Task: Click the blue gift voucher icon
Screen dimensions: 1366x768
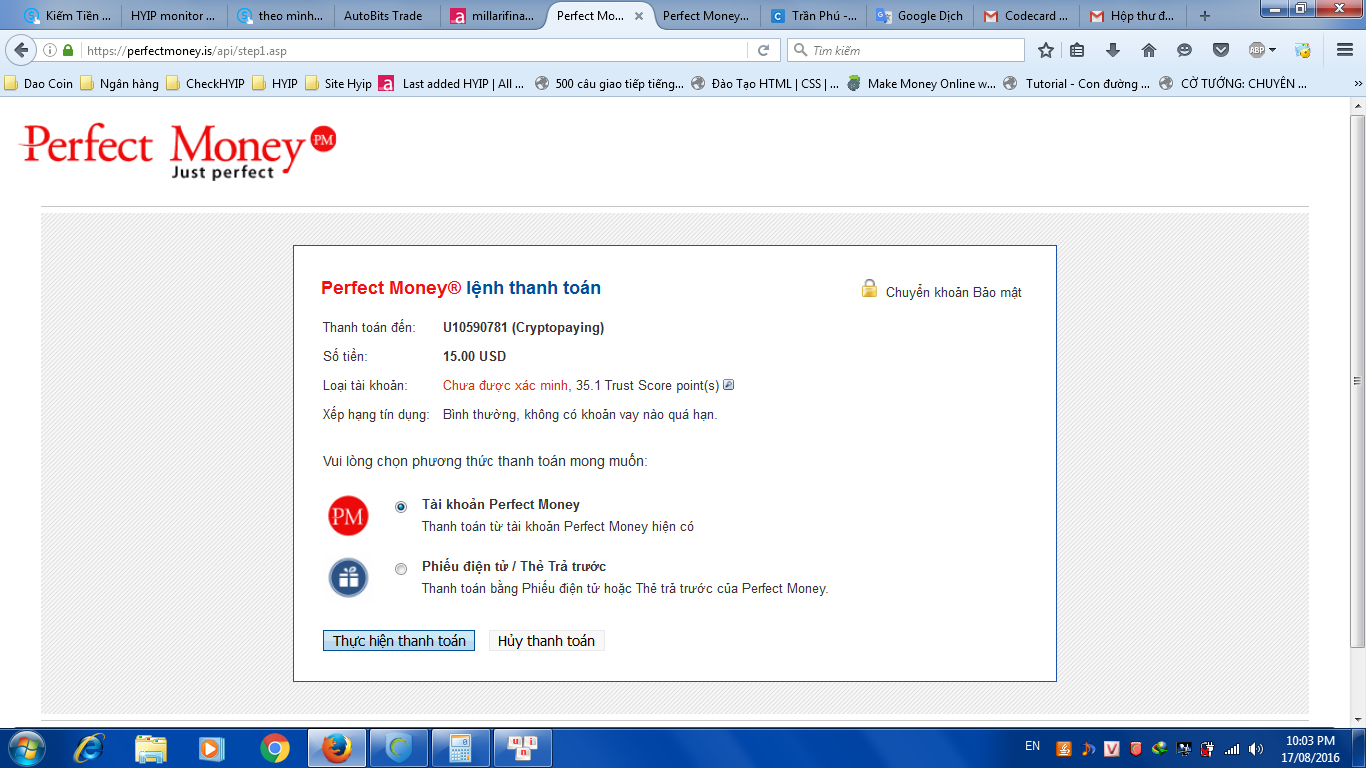Action: 348,578
